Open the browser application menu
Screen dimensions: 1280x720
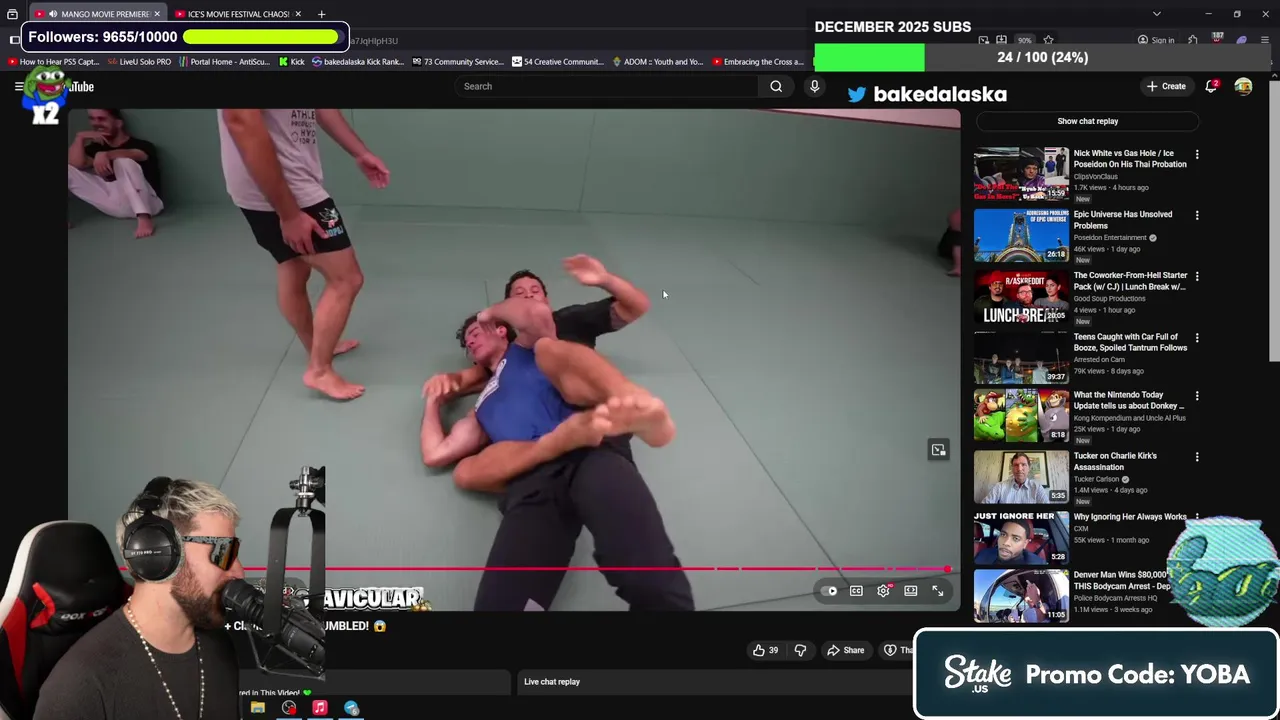1265,41
